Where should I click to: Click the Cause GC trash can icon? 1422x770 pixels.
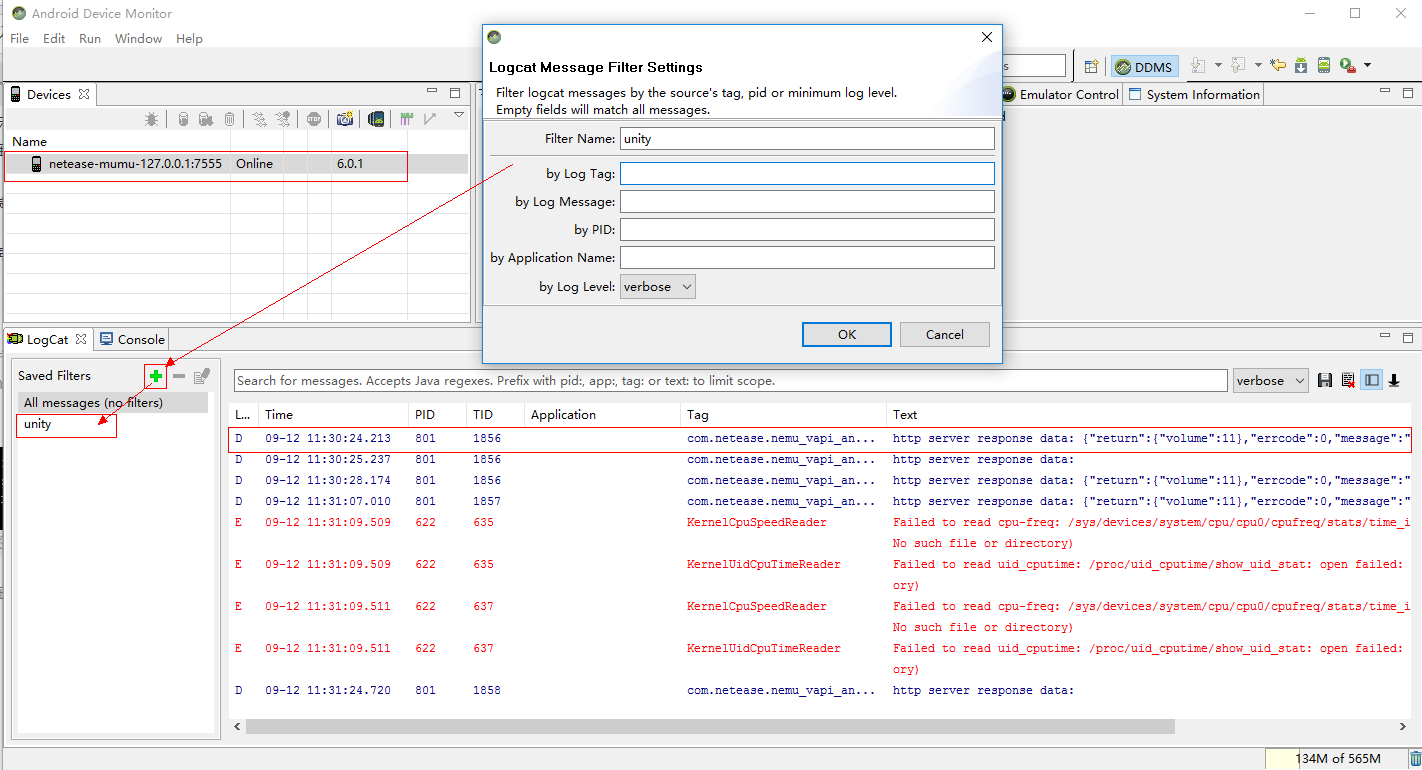coord(229,119)
